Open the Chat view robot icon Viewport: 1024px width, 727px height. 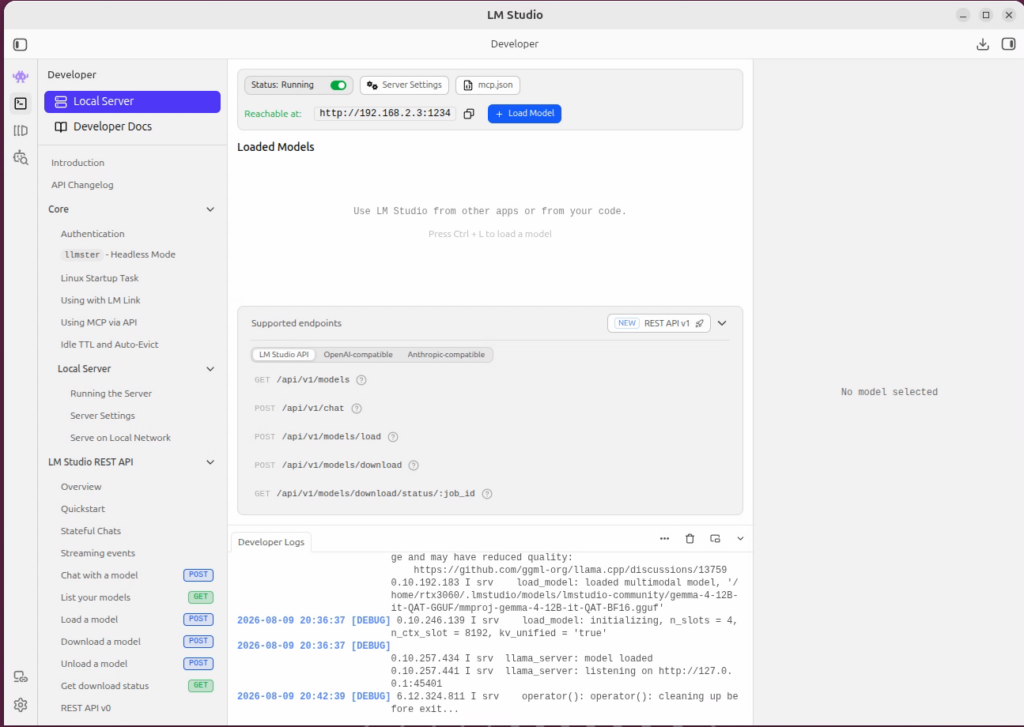click(20, 76)
